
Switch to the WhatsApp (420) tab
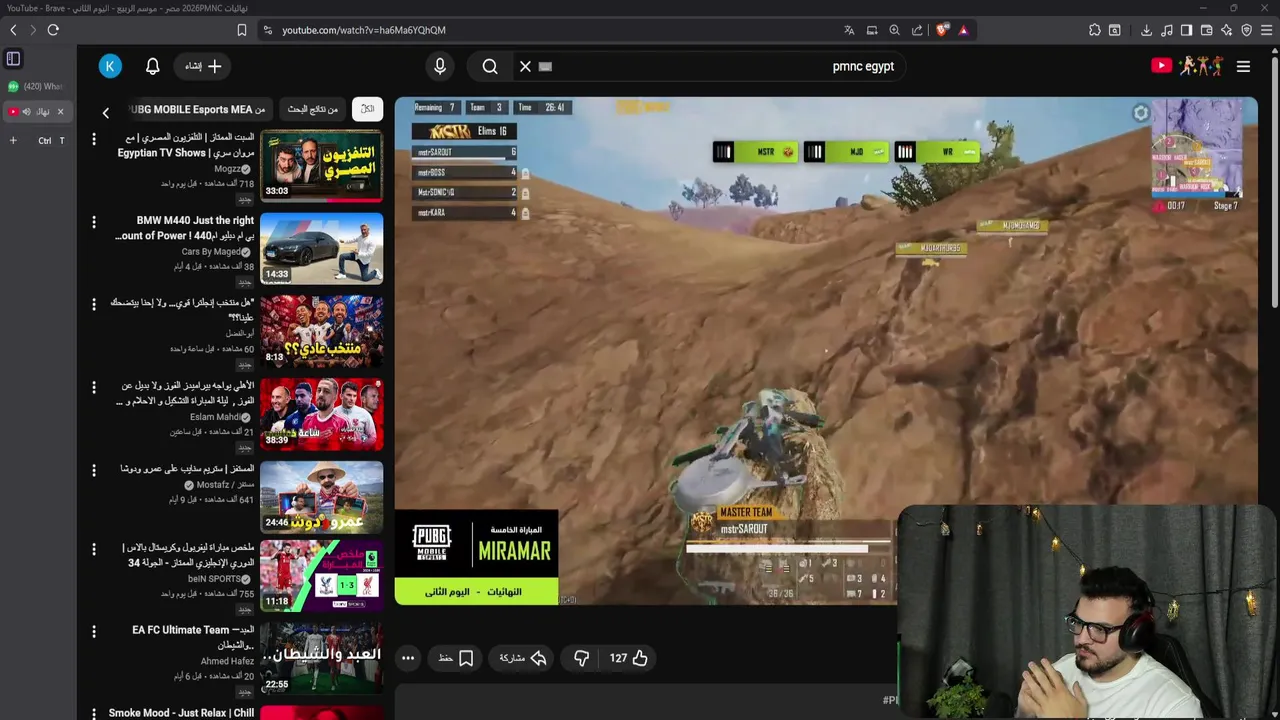[36, 87]
